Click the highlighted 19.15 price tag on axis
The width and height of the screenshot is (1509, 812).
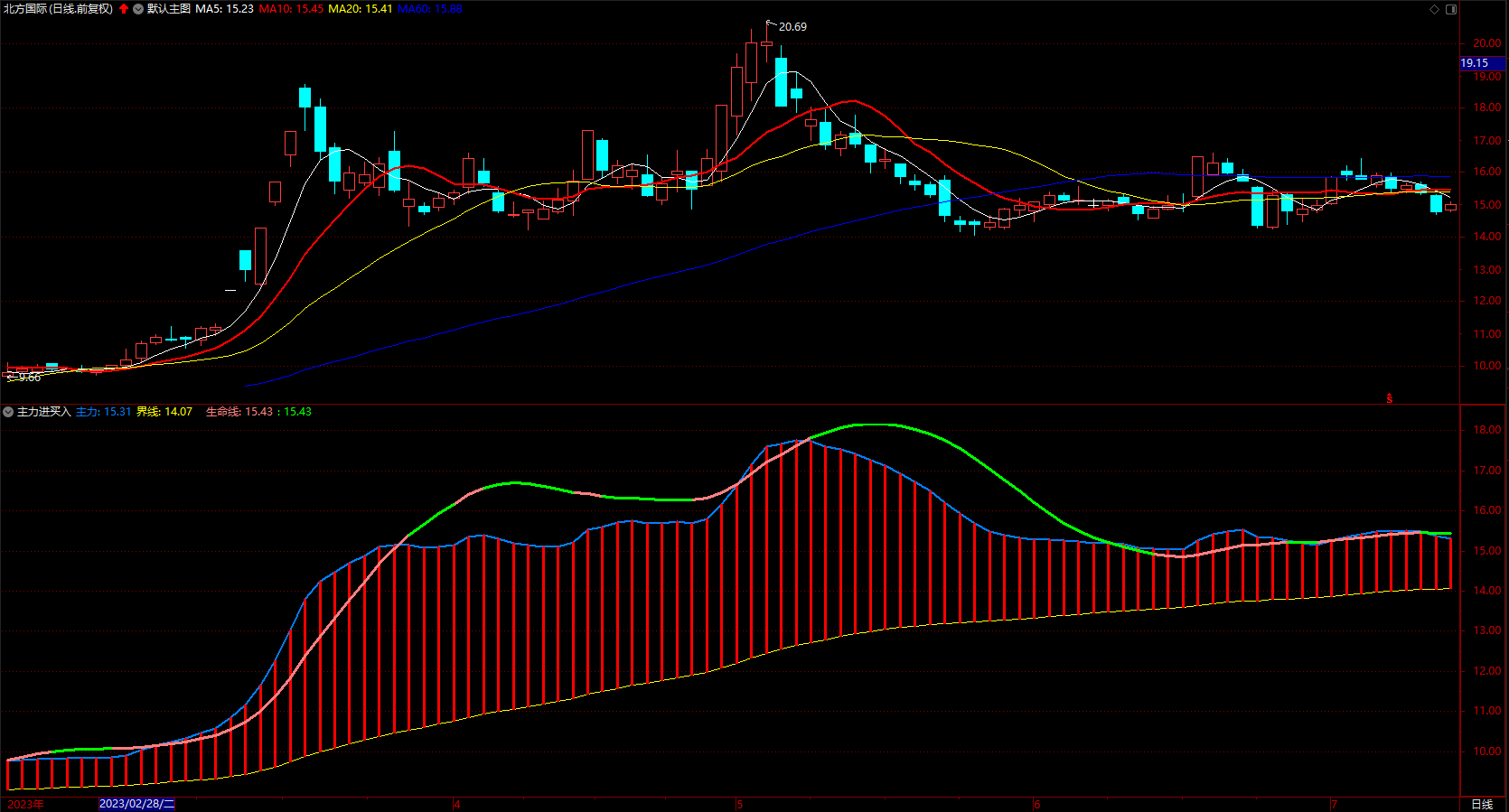[1482, 63]
